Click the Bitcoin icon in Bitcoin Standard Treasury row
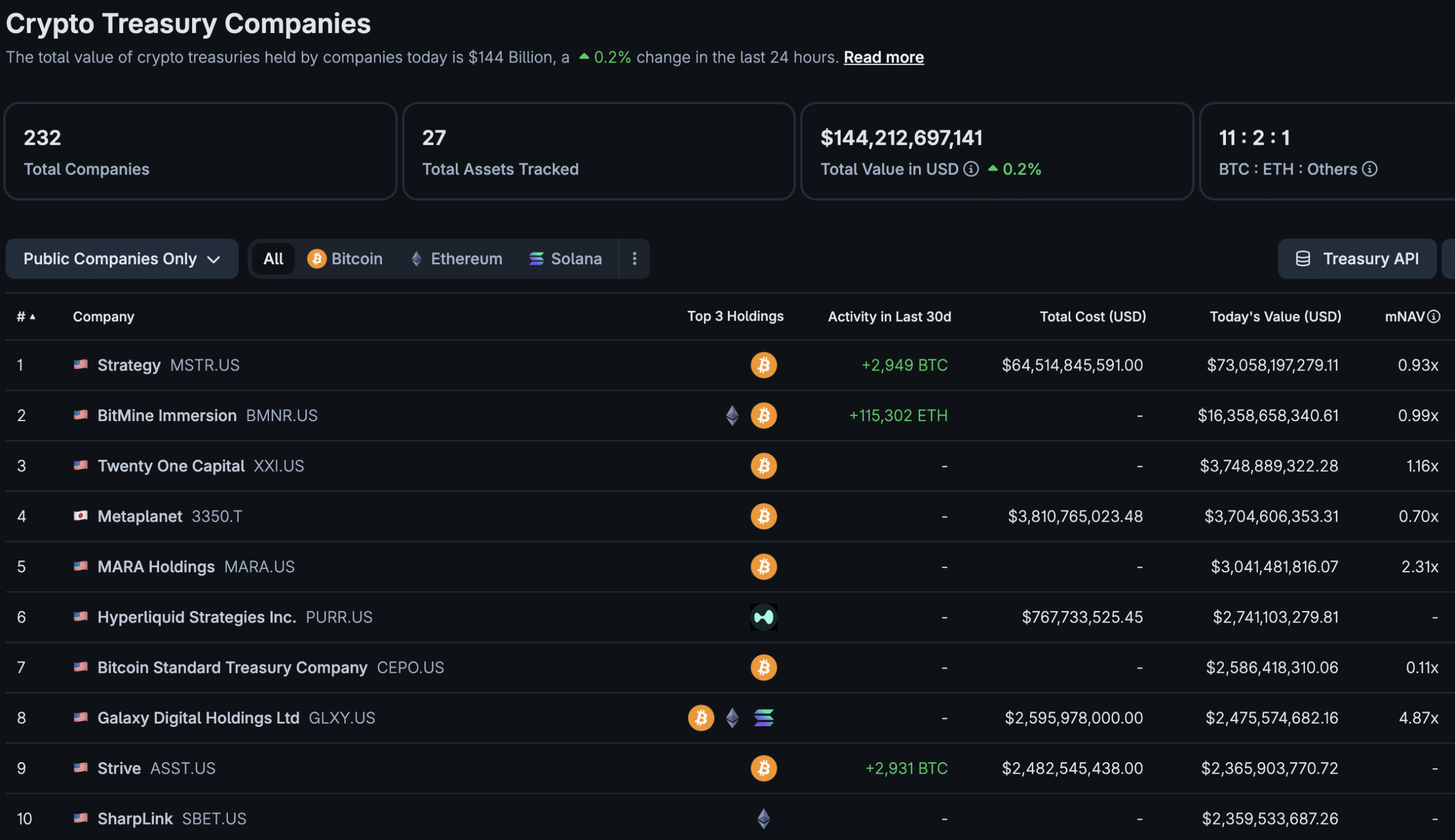1455x840 pixels. point(763,667)
